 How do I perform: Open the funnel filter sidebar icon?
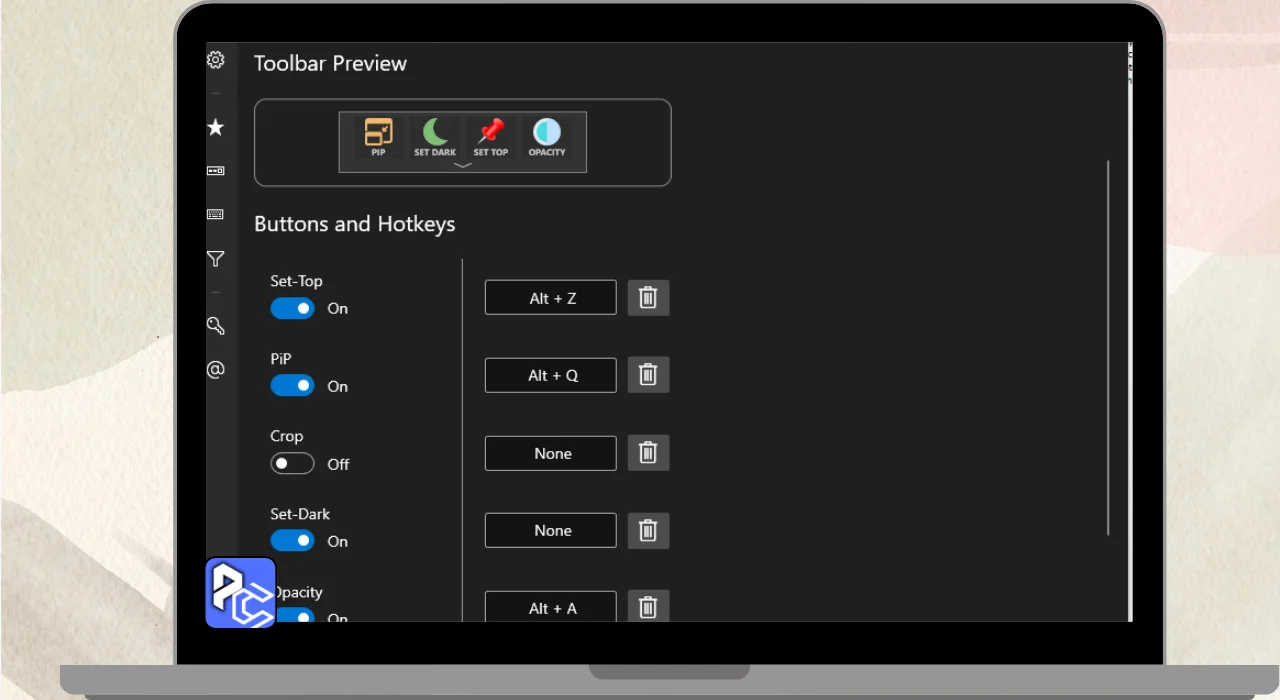[x=215, y=259]
